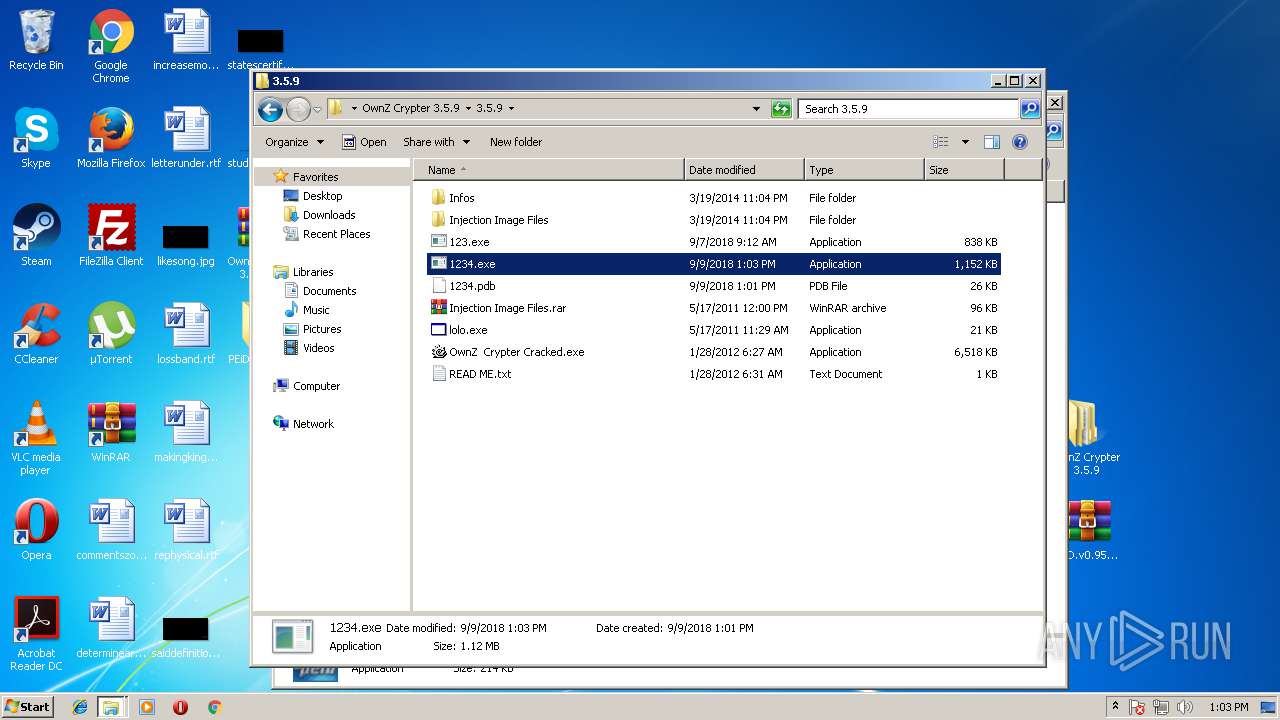Expand dropdown arrow after 3.5.9 breadcrumb
Screen dimensions: 1280x720
point(511,108)
